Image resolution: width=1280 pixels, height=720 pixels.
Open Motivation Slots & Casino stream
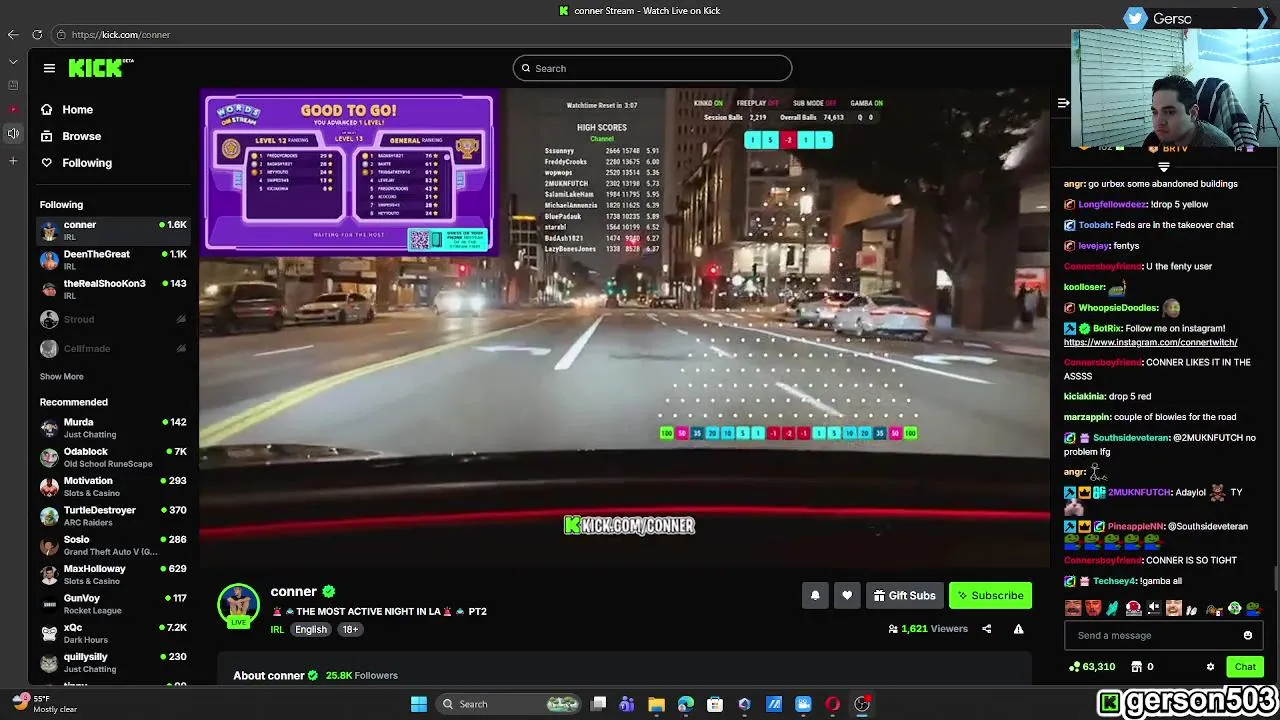(113, 486)
